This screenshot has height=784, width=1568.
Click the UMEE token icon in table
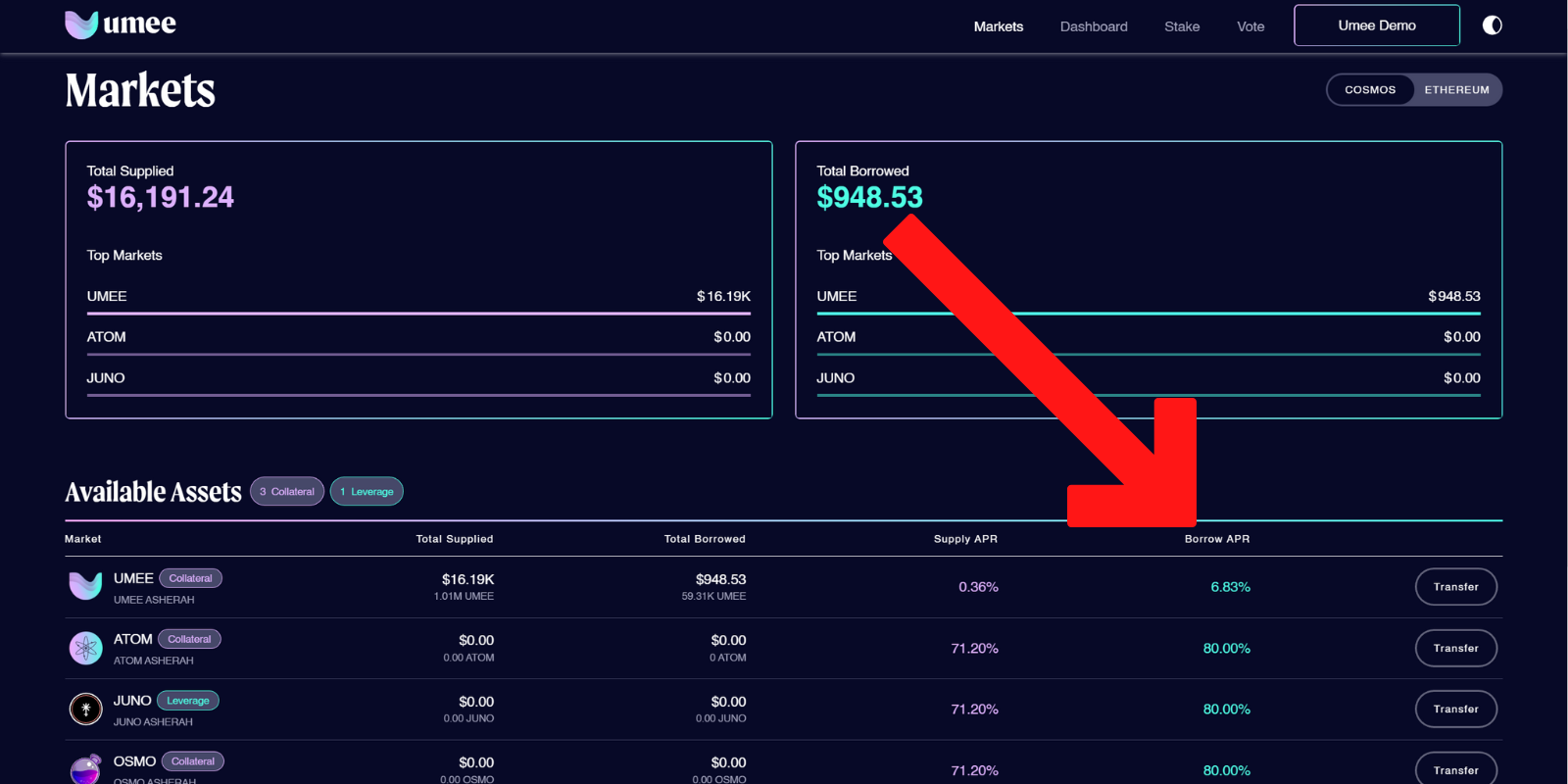click(85, 586)
